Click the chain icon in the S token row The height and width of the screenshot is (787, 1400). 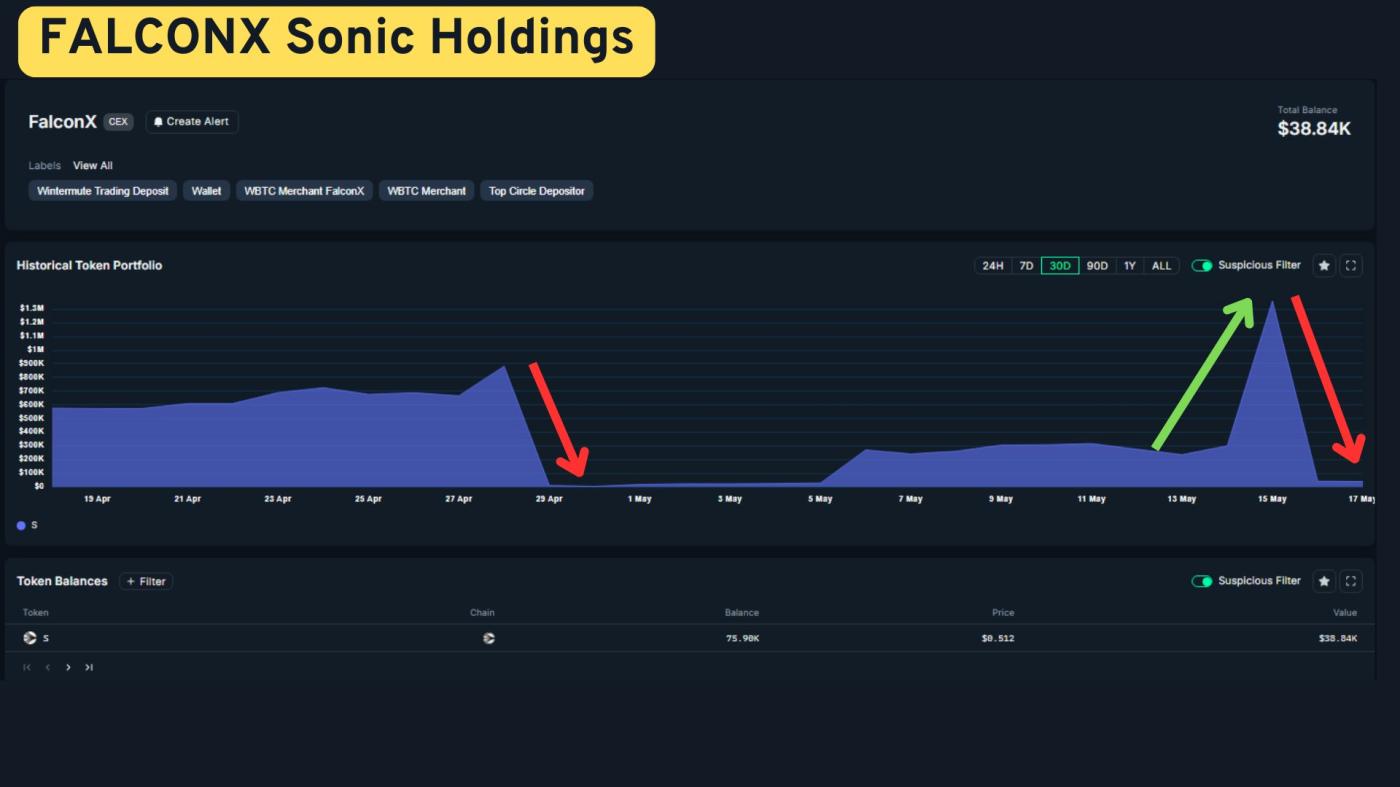click(490, 637)
